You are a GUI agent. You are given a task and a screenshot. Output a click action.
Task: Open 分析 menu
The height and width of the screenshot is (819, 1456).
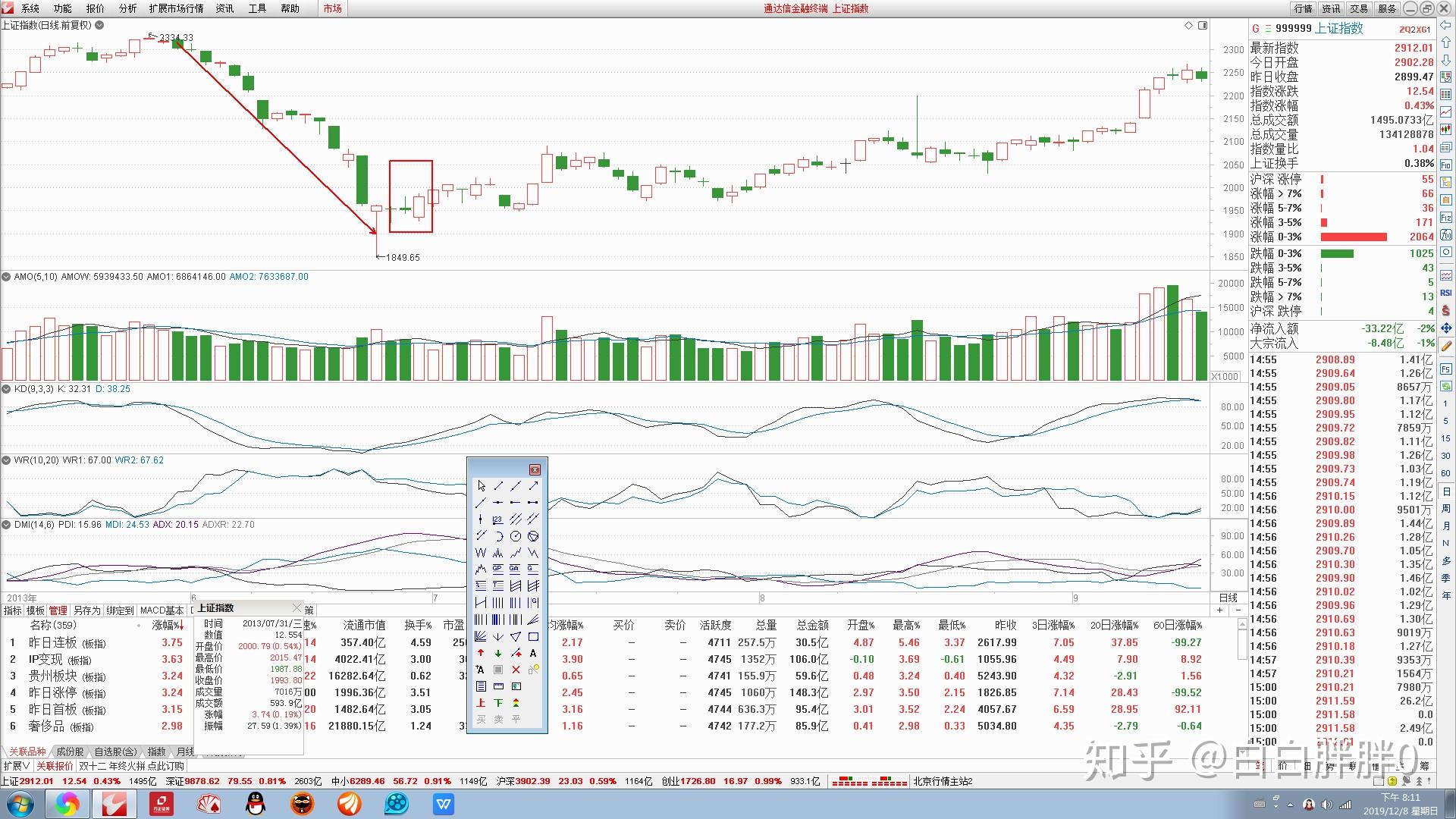point(128,8)
